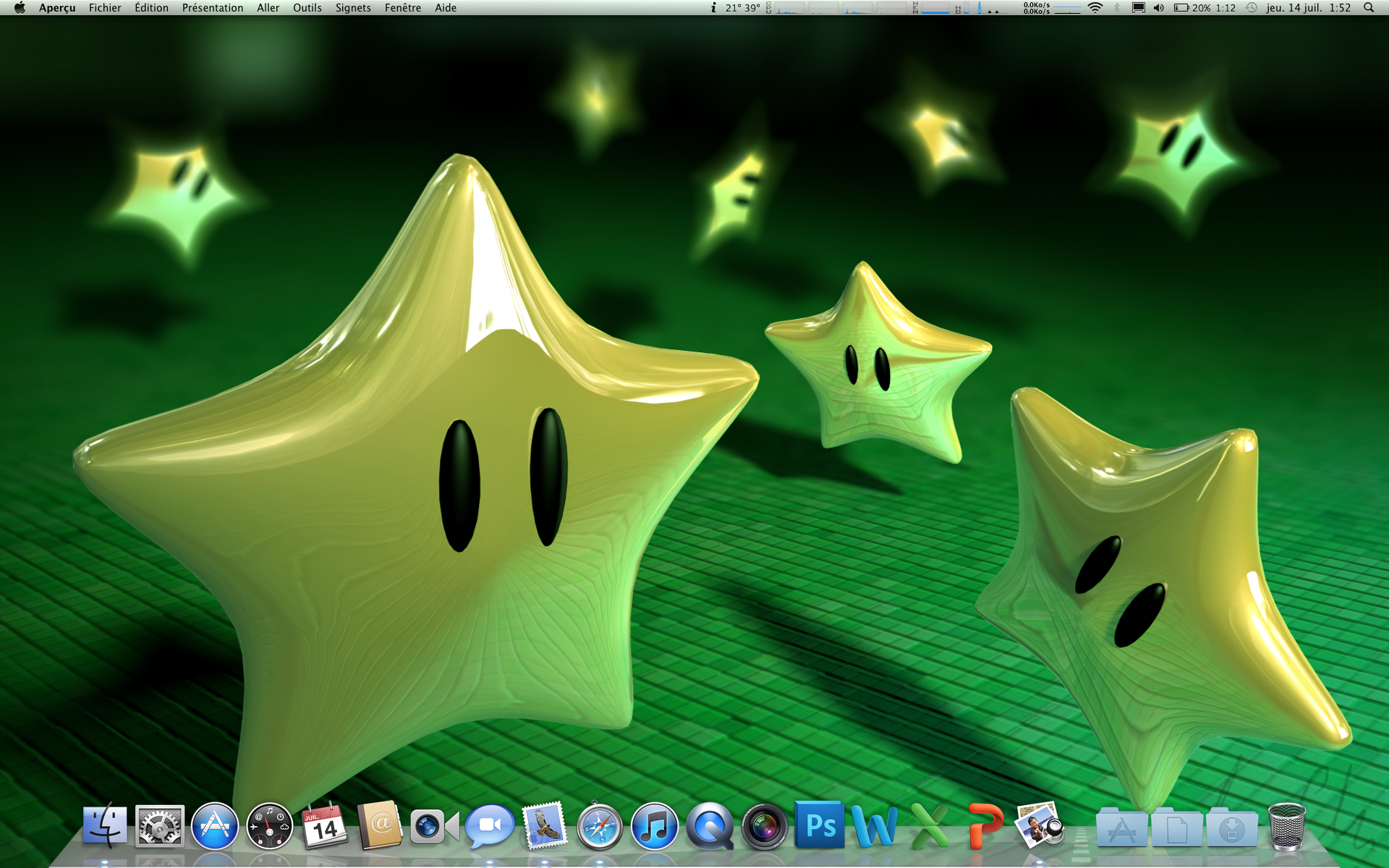Open Spotlight search magnifier
The image size is (1389, 868).
(x=1369, y=8)
